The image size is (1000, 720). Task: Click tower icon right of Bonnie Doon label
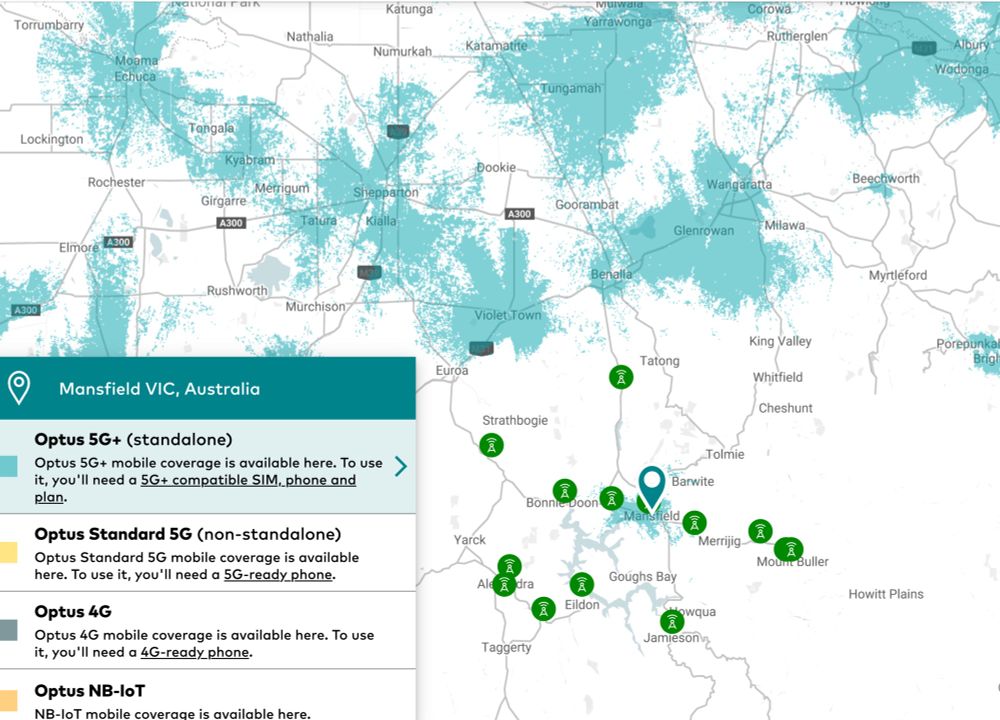point(611,498)
